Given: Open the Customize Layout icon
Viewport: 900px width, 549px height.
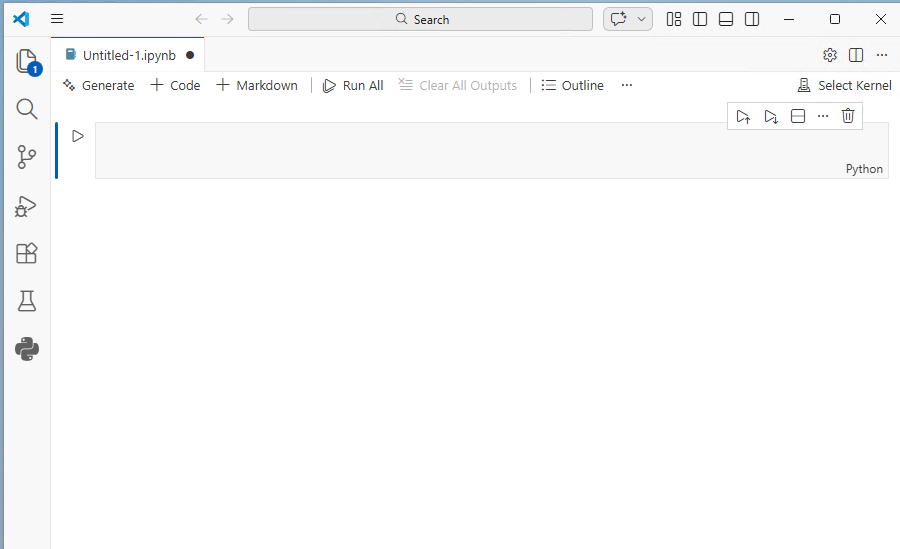Looking at the screenshot, I should click(674, 19).
